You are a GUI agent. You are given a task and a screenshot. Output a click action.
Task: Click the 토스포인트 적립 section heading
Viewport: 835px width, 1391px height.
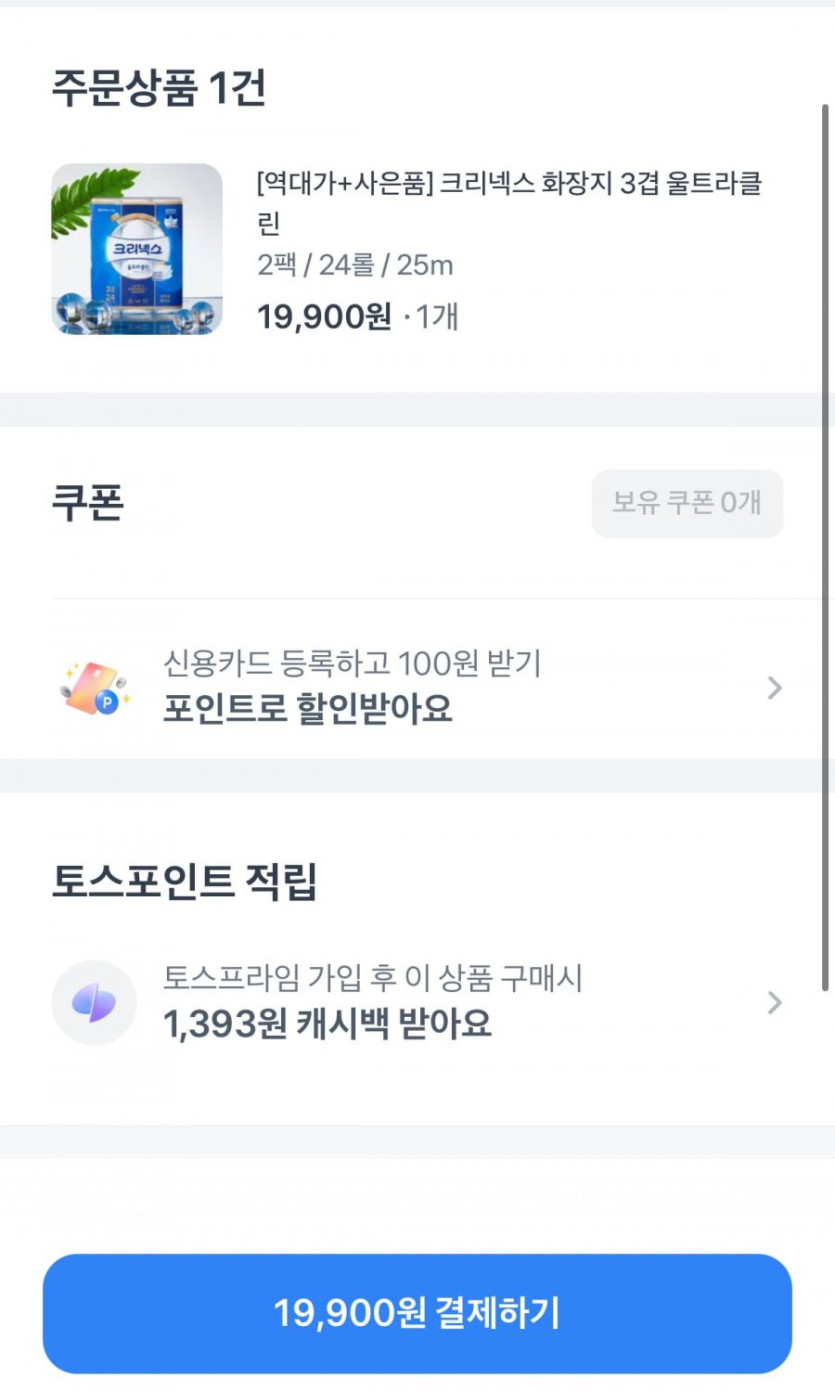coord(184,882)
